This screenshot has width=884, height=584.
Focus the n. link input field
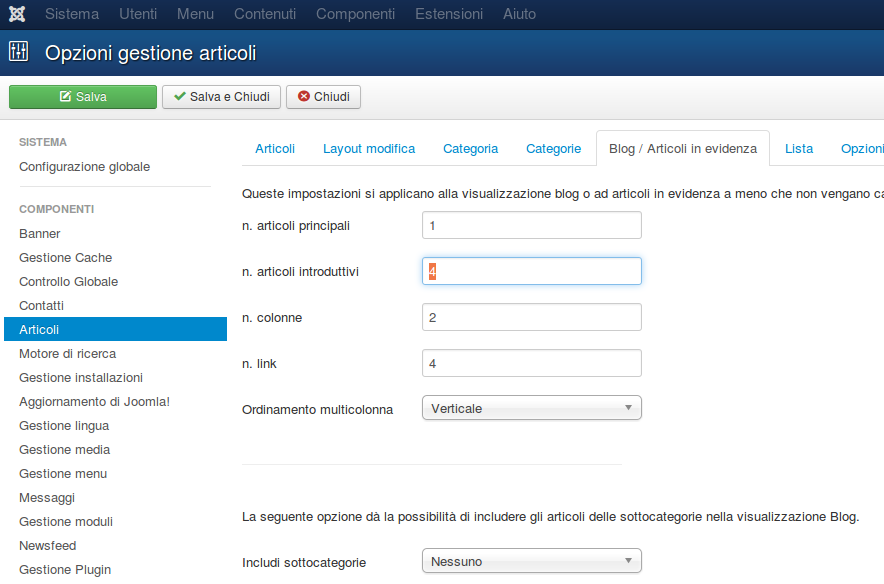coord(531,363)
